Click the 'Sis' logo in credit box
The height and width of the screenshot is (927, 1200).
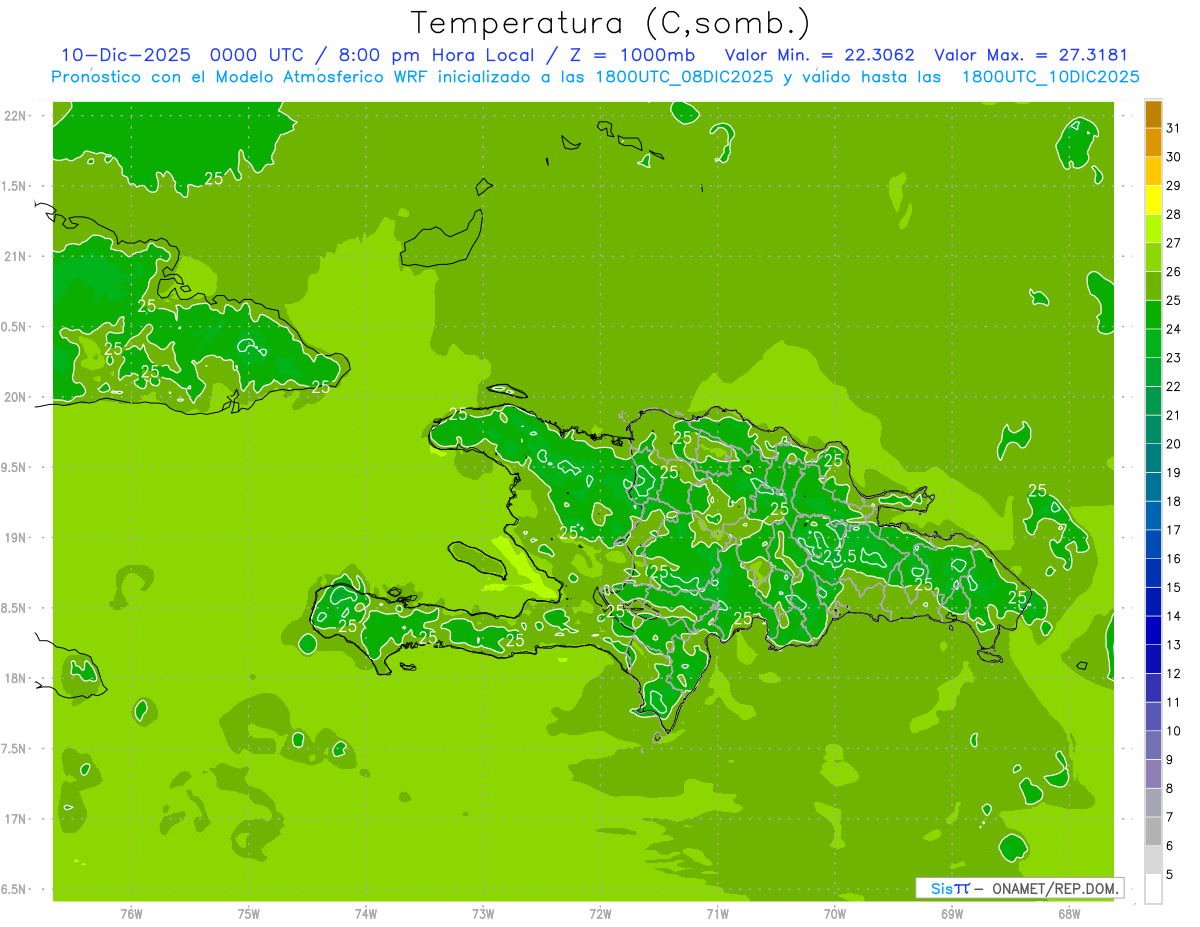pyautogui.click(x=941, y=888)
